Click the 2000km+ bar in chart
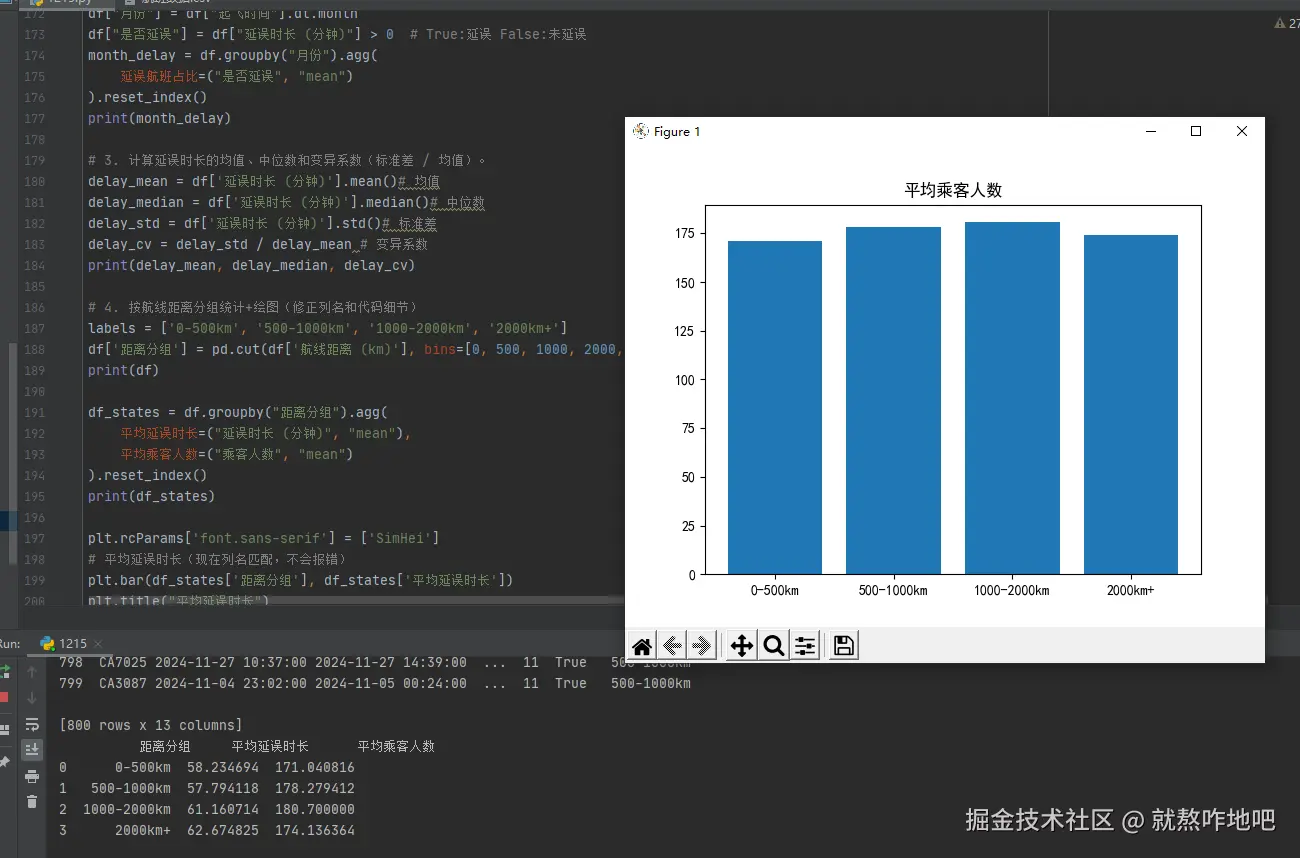 (1131, 404)
